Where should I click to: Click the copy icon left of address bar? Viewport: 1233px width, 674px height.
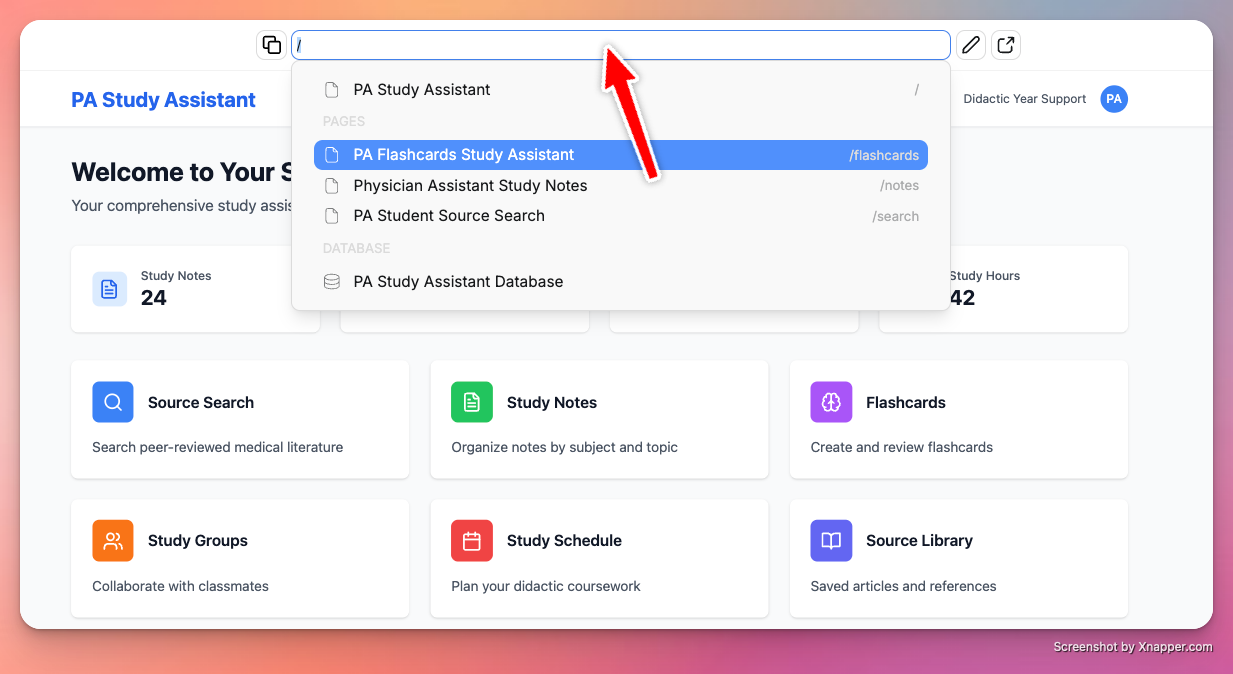click(271, 45)
